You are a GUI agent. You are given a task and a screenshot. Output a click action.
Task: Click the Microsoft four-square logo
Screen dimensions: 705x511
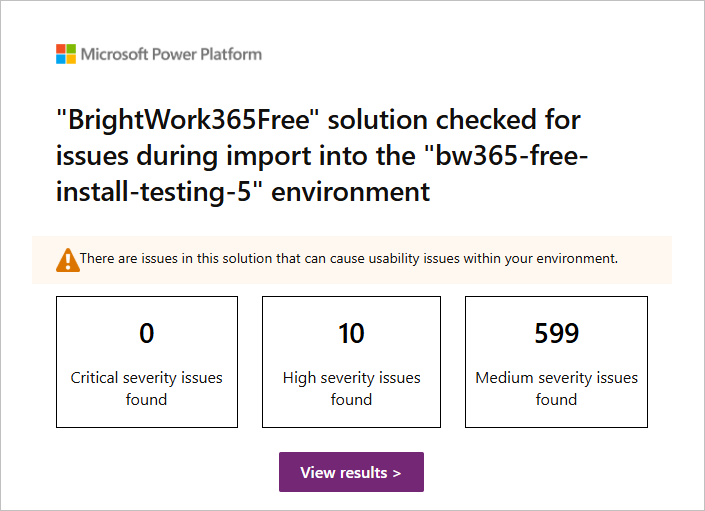66,54
